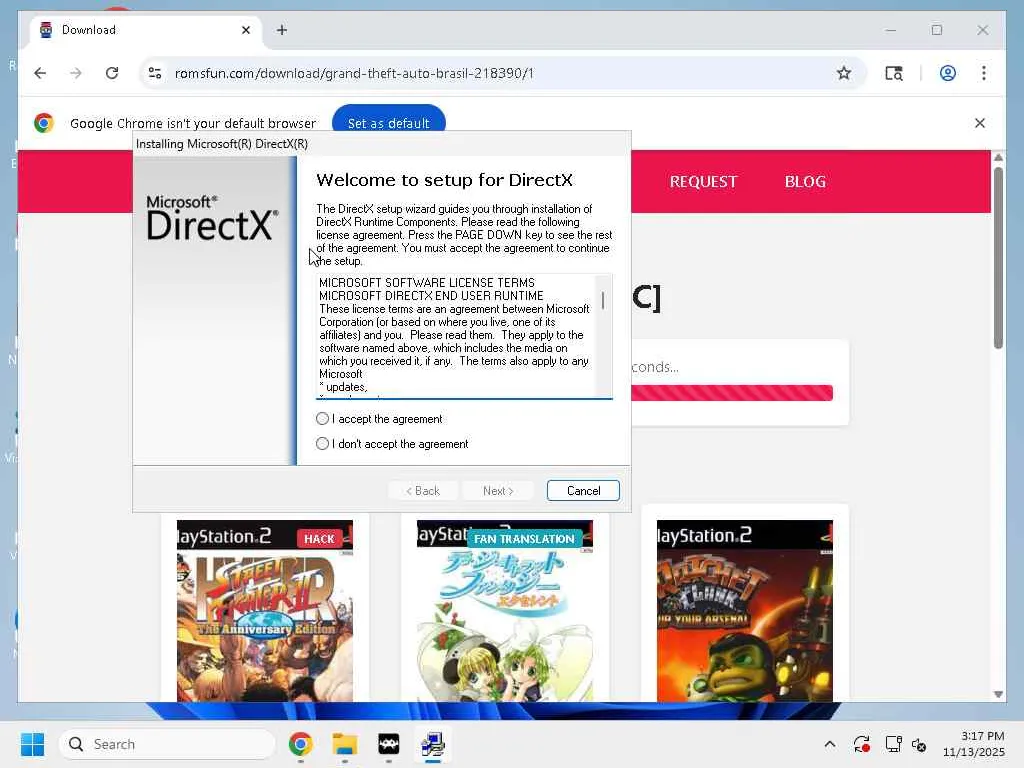Open the Ratchet & Clank game cover
Screen dimensions: 1024x768
(744, 611)
